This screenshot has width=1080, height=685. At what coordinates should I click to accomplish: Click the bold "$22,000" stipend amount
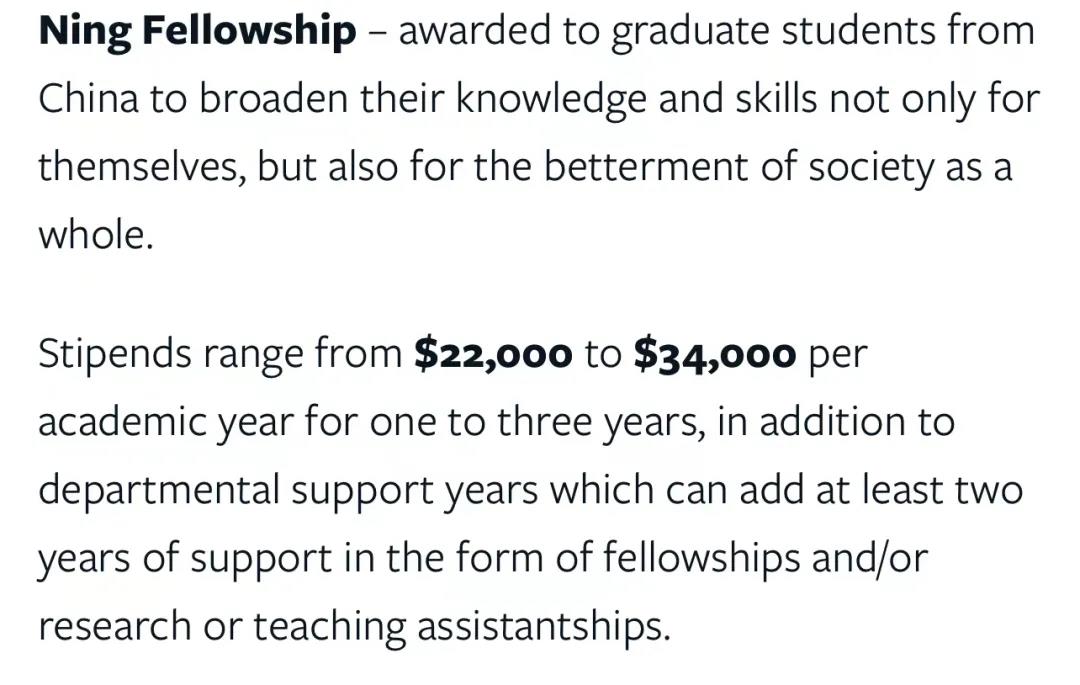(493, 355)
